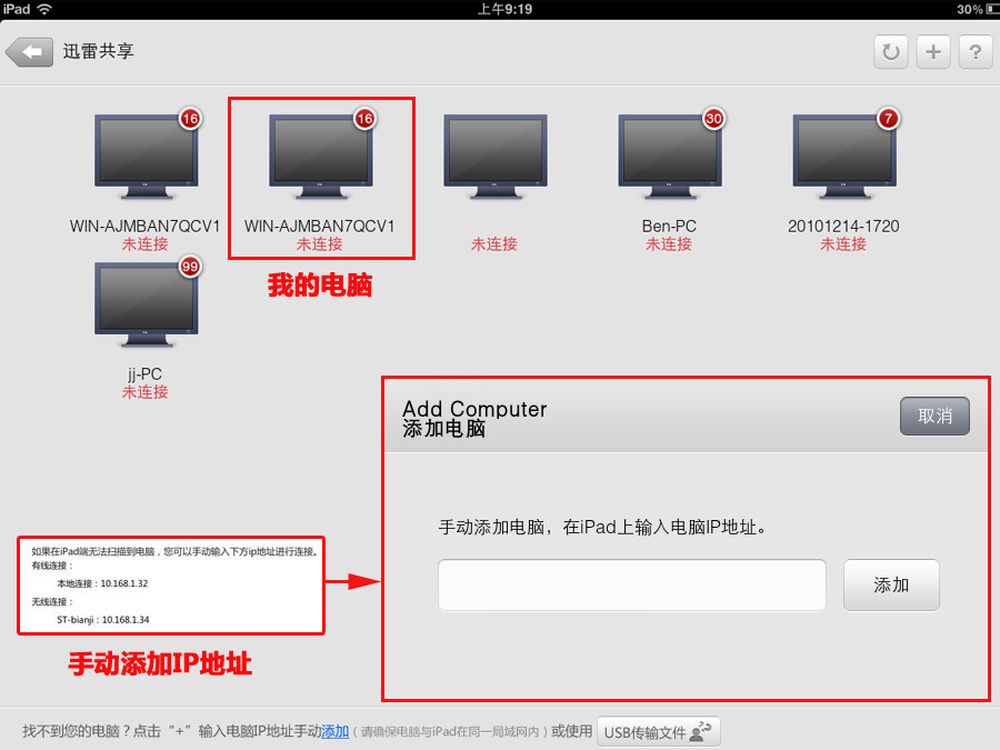Image resolution: width=1000 pixels, height=750 pixels.
Task: Click the 添加 button beside the IP field
Action: [891, 585]
